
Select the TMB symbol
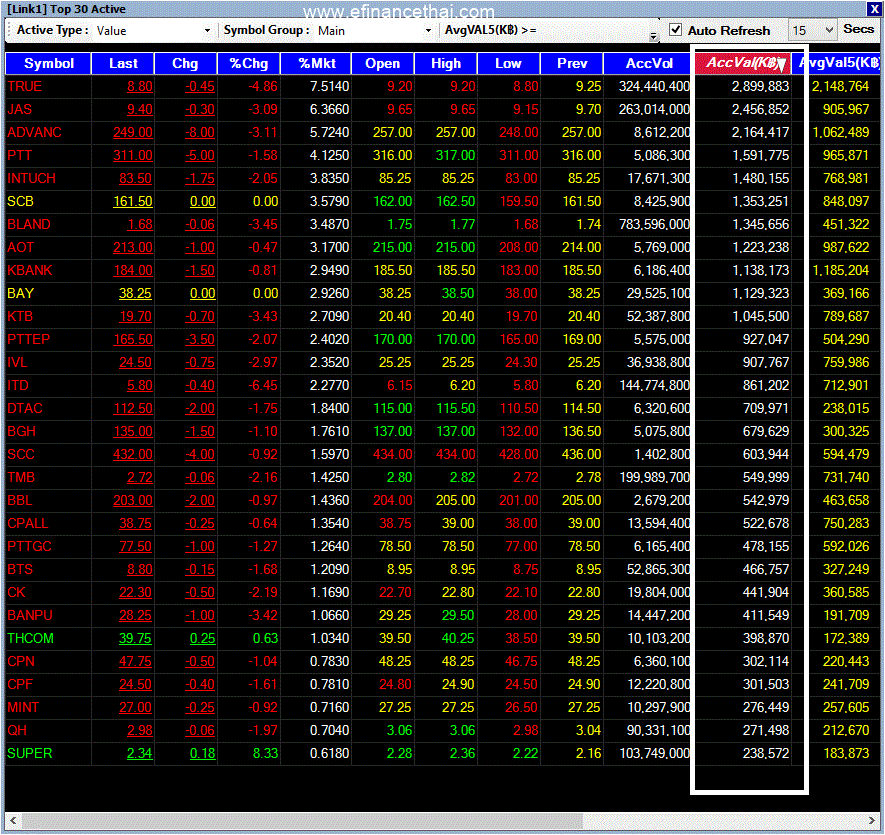(x=21, y=478)
